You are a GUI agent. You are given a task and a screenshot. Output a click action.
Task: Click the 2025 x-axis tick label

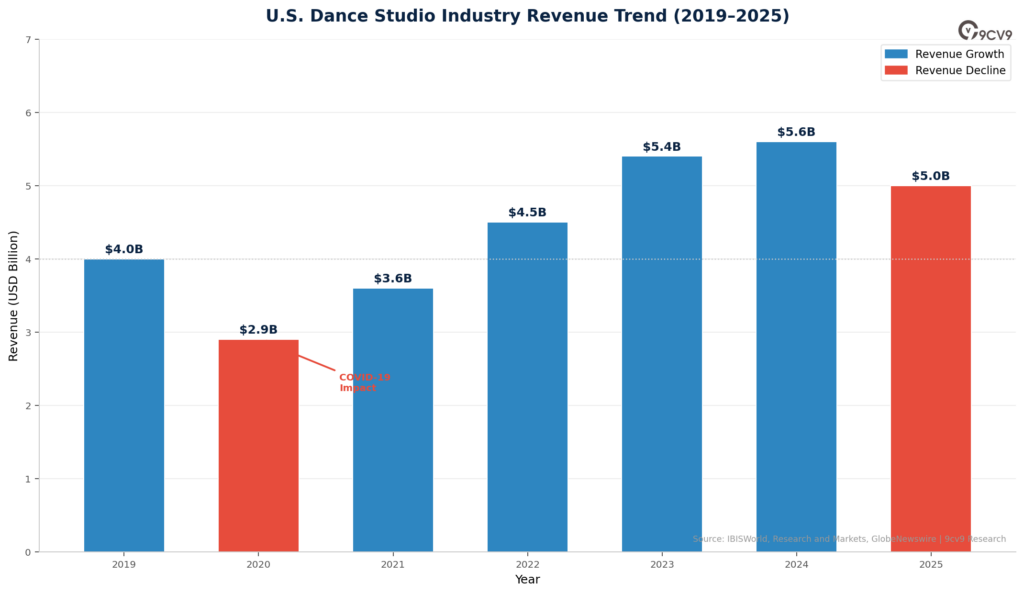pyautogui.click(x=931, y=565)
